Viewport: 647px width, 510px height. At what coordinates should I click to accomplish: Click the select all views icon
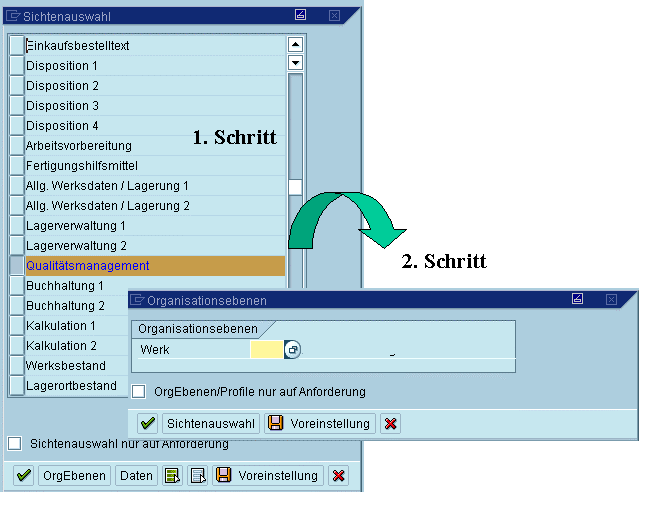[172, 476]
